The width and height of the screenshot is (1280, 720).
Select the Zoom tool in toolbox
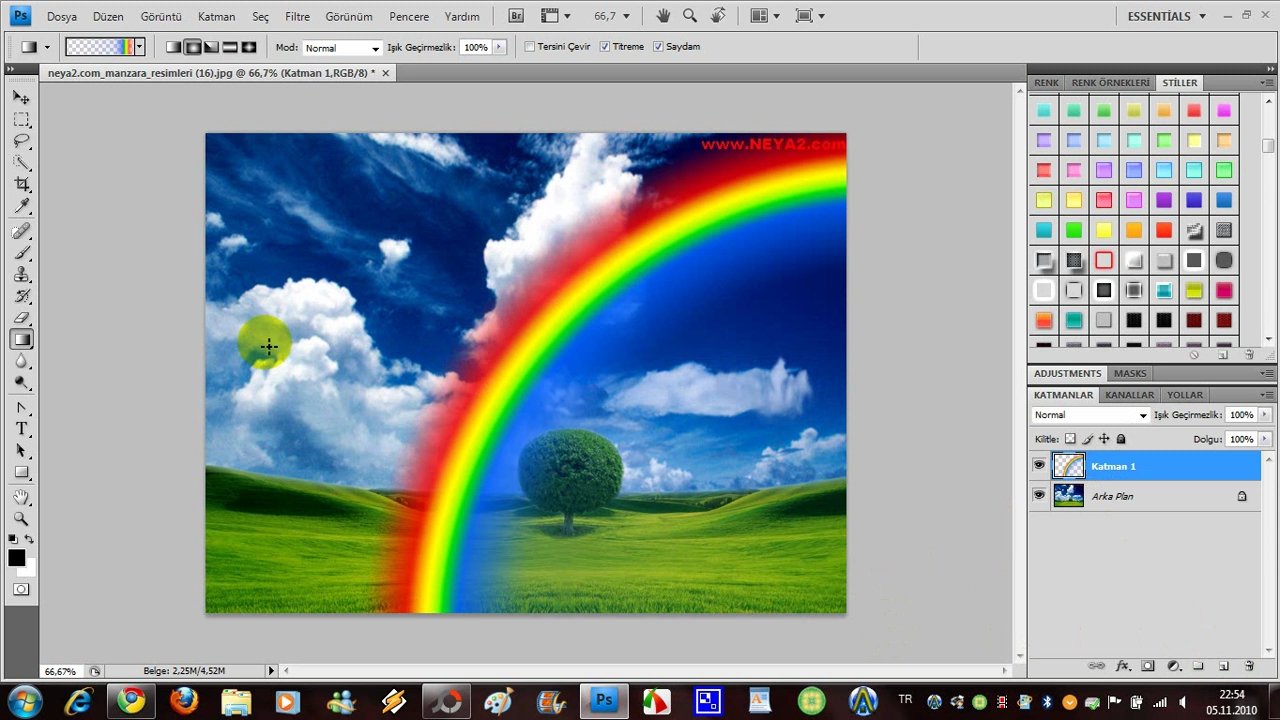(21, 519)
